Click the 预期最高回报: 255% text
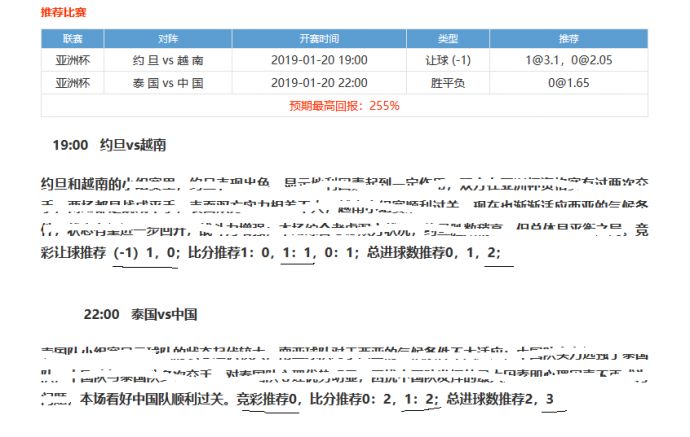 tap(344, 106)
